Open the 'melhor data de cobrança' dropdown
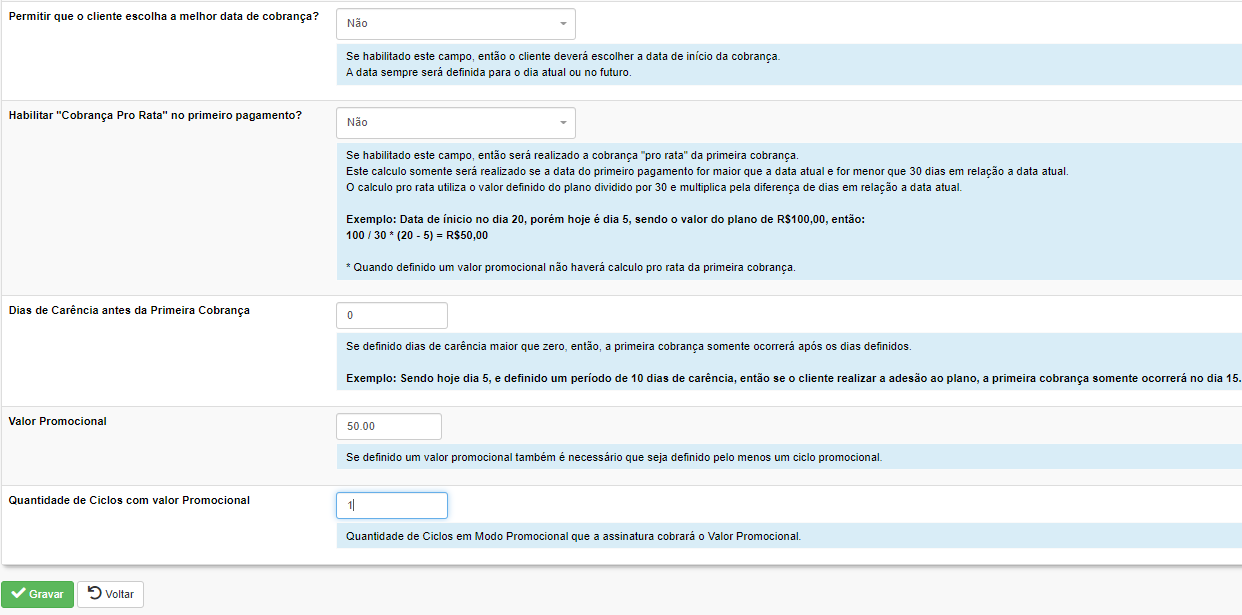The height and width of the screenshot is (615, 1242). tap(456, 23)
